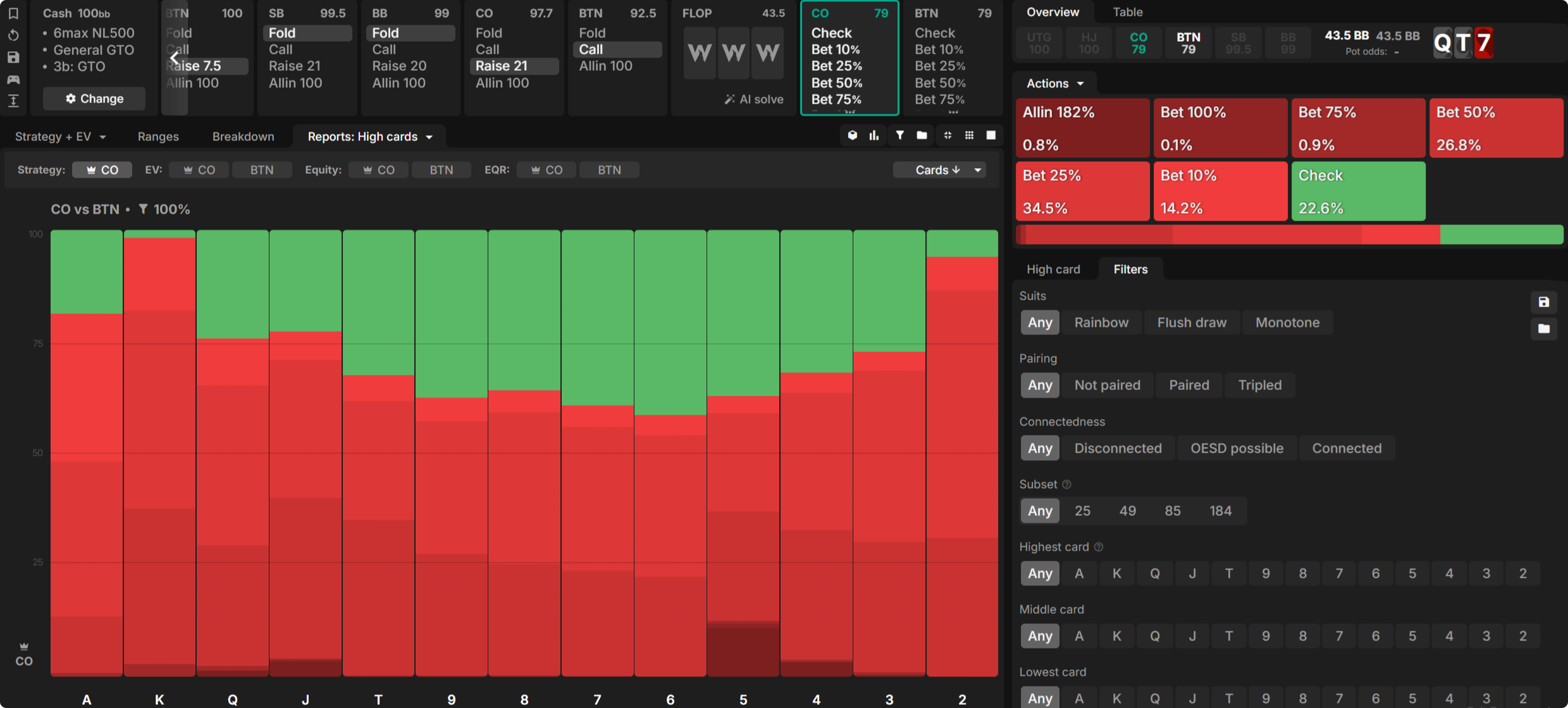Select the single square view icon
The image size is (1568, 708).
(x=991, y=135)
